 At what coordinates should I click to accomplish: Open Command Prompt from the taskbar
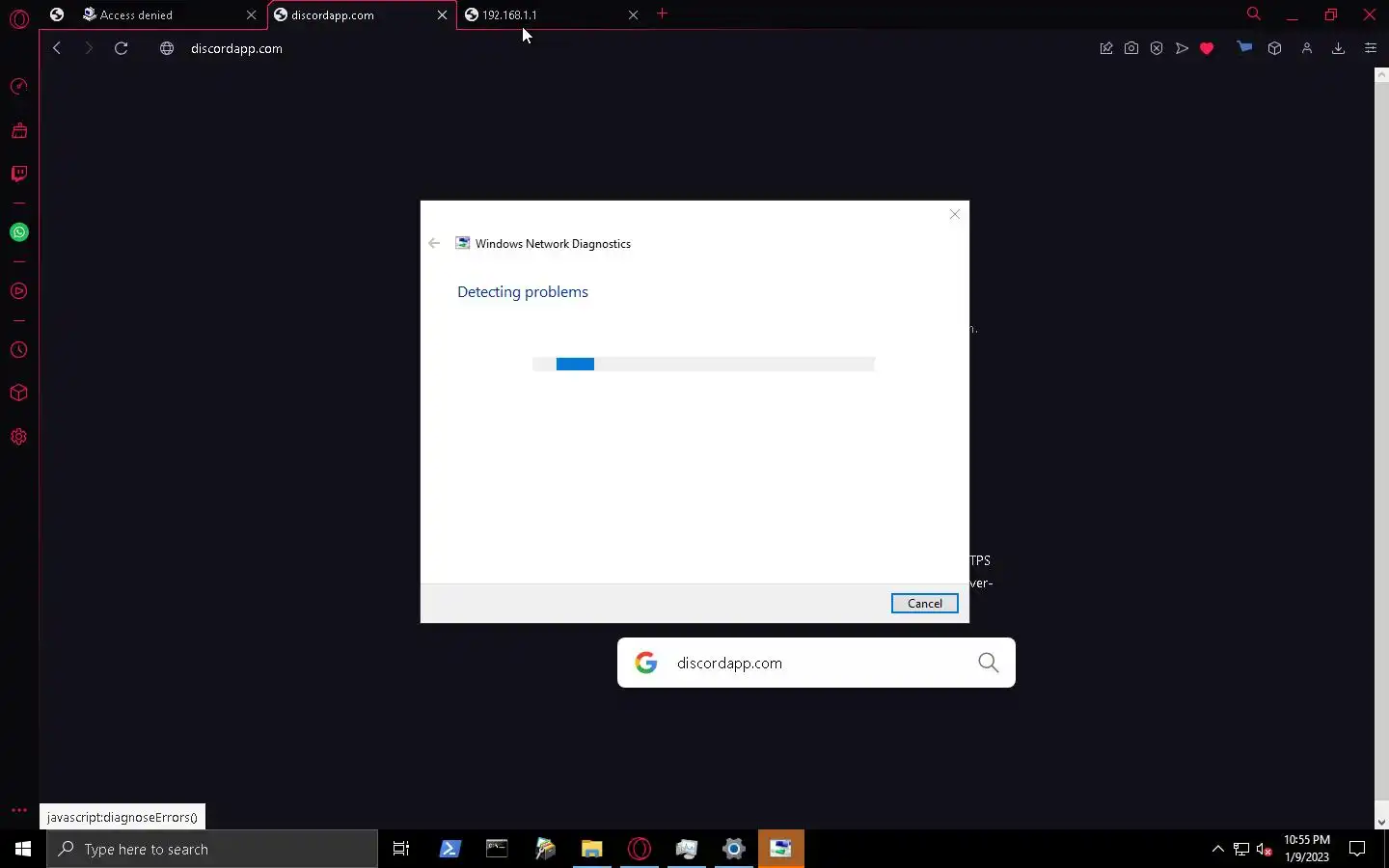coord(497,849)
